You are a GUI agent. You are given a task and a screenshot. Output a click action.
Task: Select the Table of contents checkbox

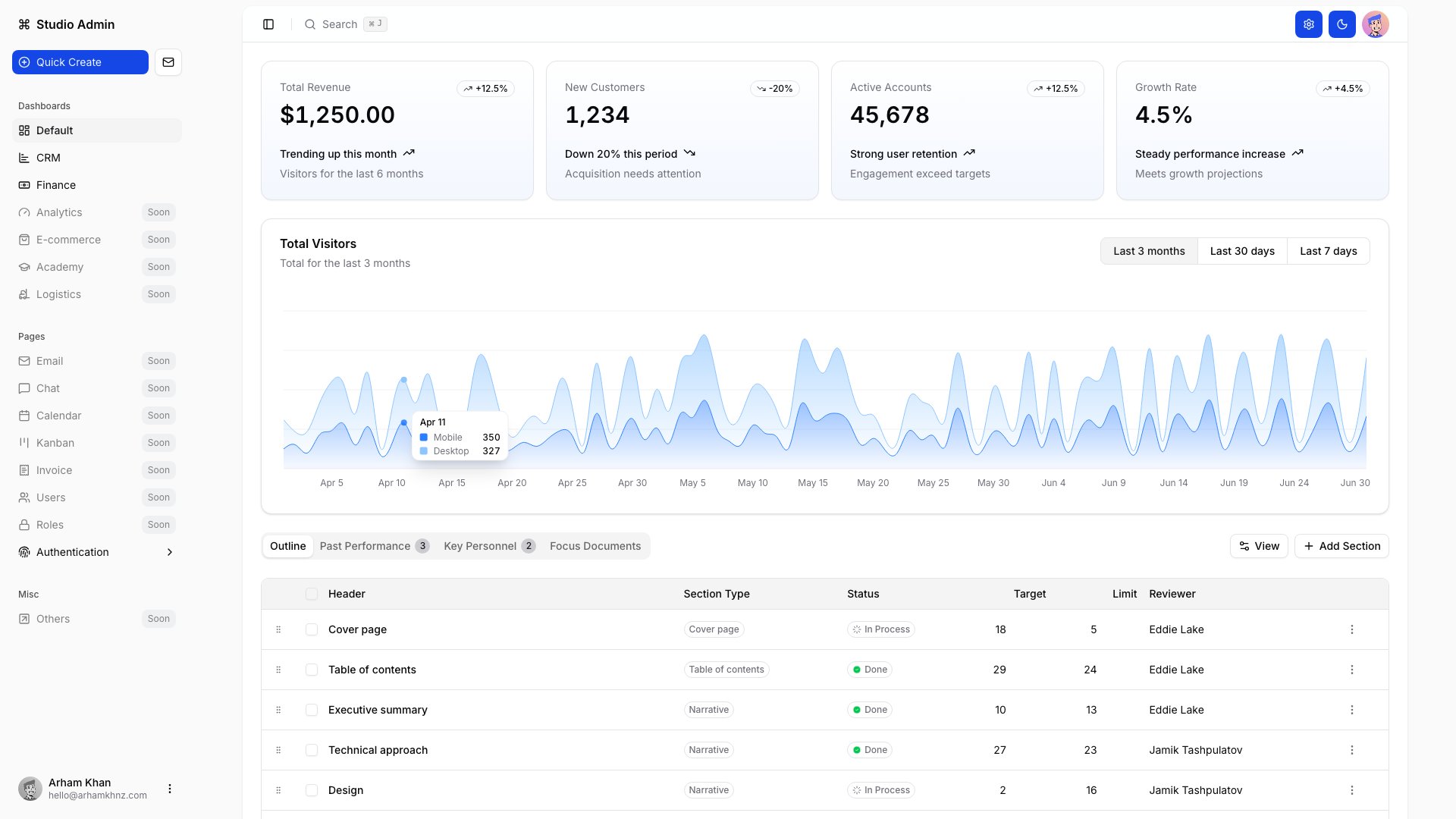coord(311,670)
